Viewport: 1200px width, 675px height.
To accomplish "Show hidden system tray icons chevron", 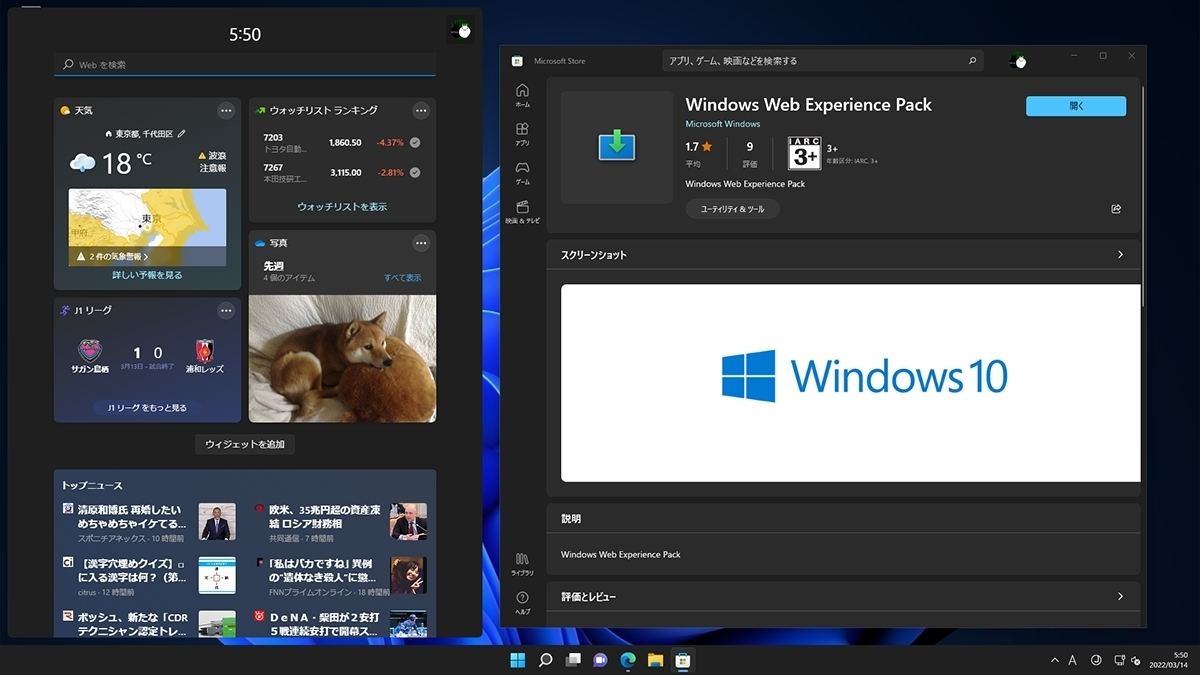I will 1054,660.
